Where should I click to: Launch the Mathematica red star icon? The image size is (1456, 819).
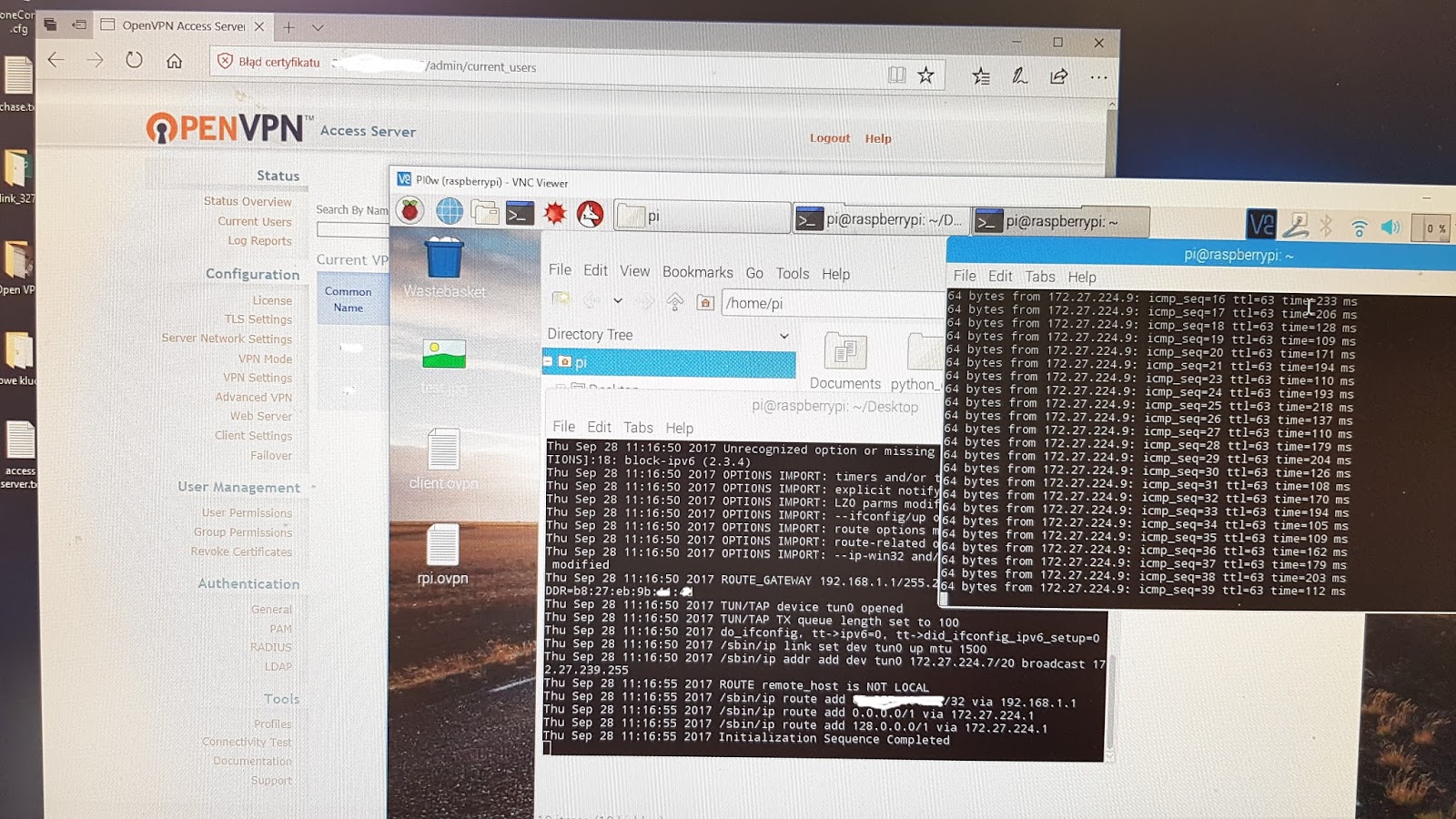(x=554, y=214)
